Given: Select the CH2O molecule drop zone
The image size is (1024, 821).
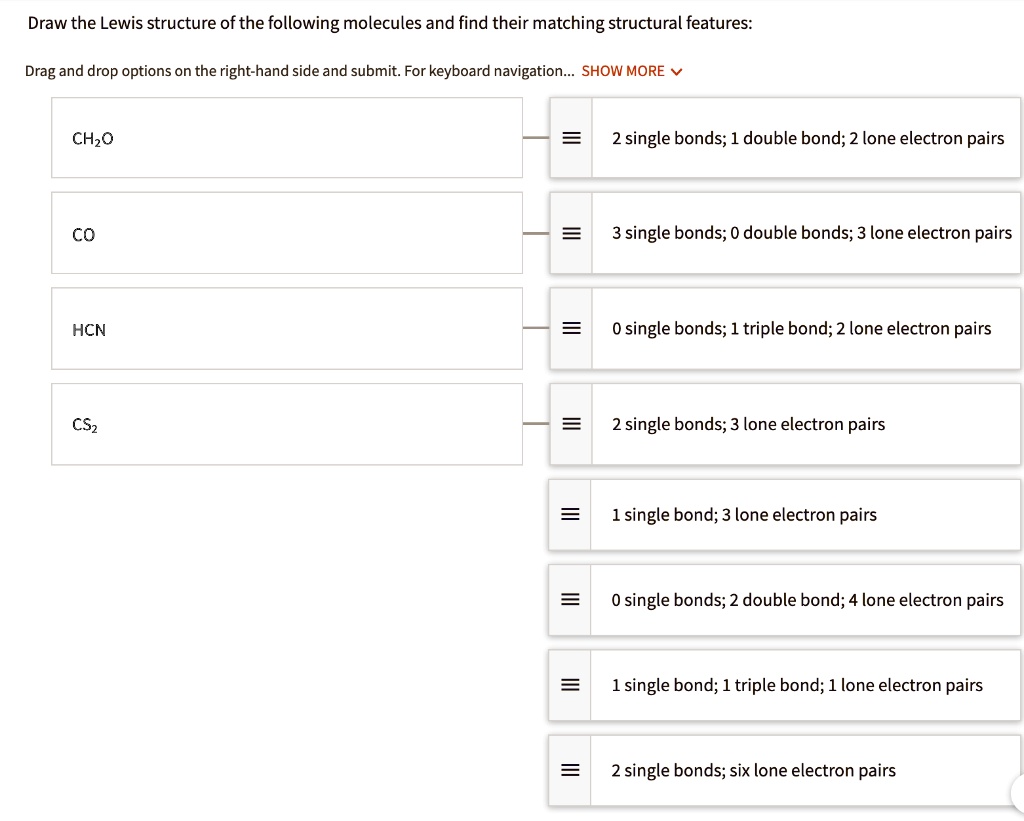Looking at the screenshot, I should pyautogui.click(x=287, y=137).
